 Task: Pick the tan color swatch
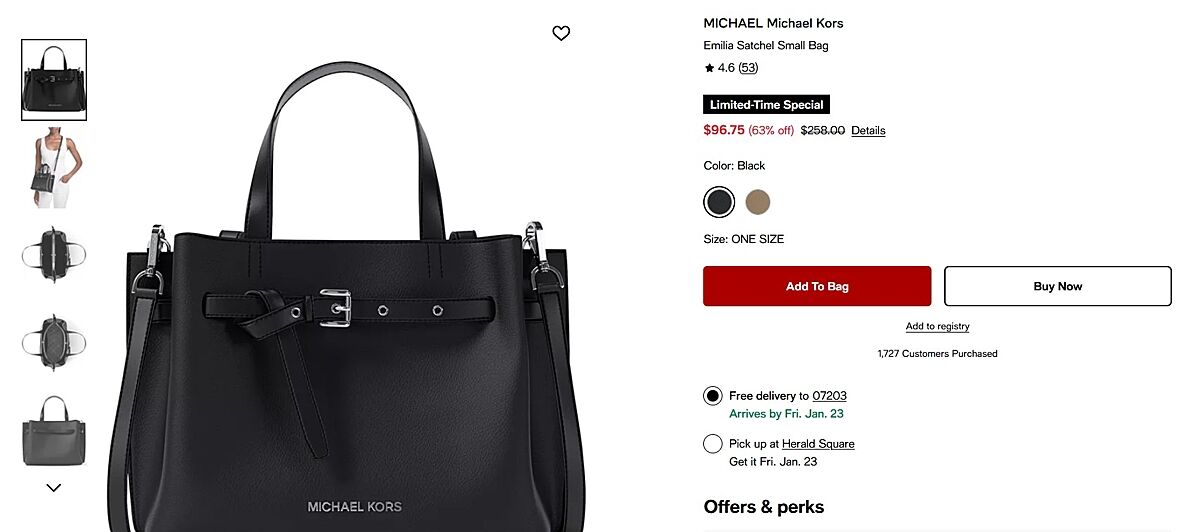758,202
